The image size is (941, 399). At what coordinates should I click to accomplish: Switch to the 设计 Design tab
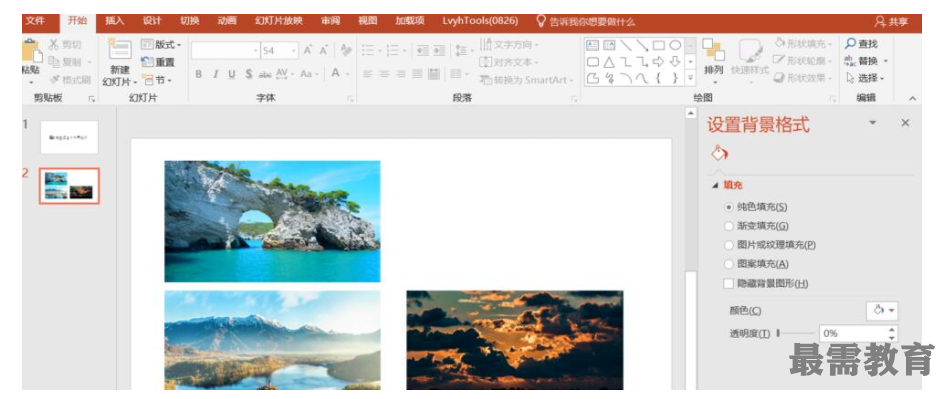(152, 21)
